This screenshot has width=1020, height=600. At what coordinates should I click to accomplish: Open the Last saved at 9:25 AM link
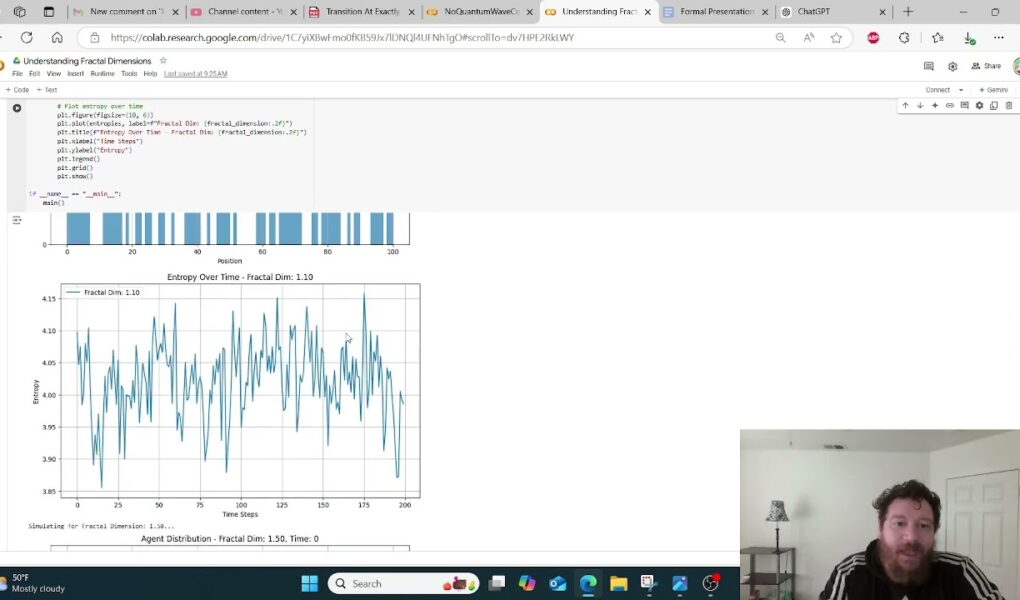click(196, 74)
